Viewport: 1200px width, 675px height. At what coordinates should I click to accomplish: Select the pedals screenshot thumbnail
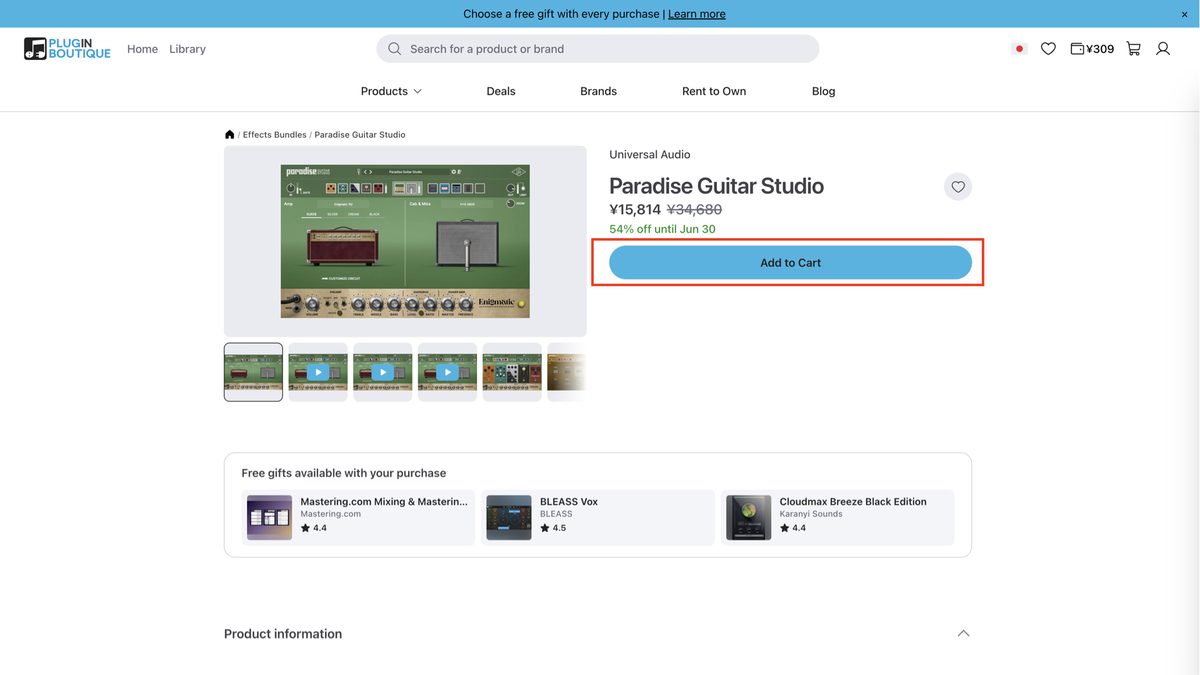512,372
